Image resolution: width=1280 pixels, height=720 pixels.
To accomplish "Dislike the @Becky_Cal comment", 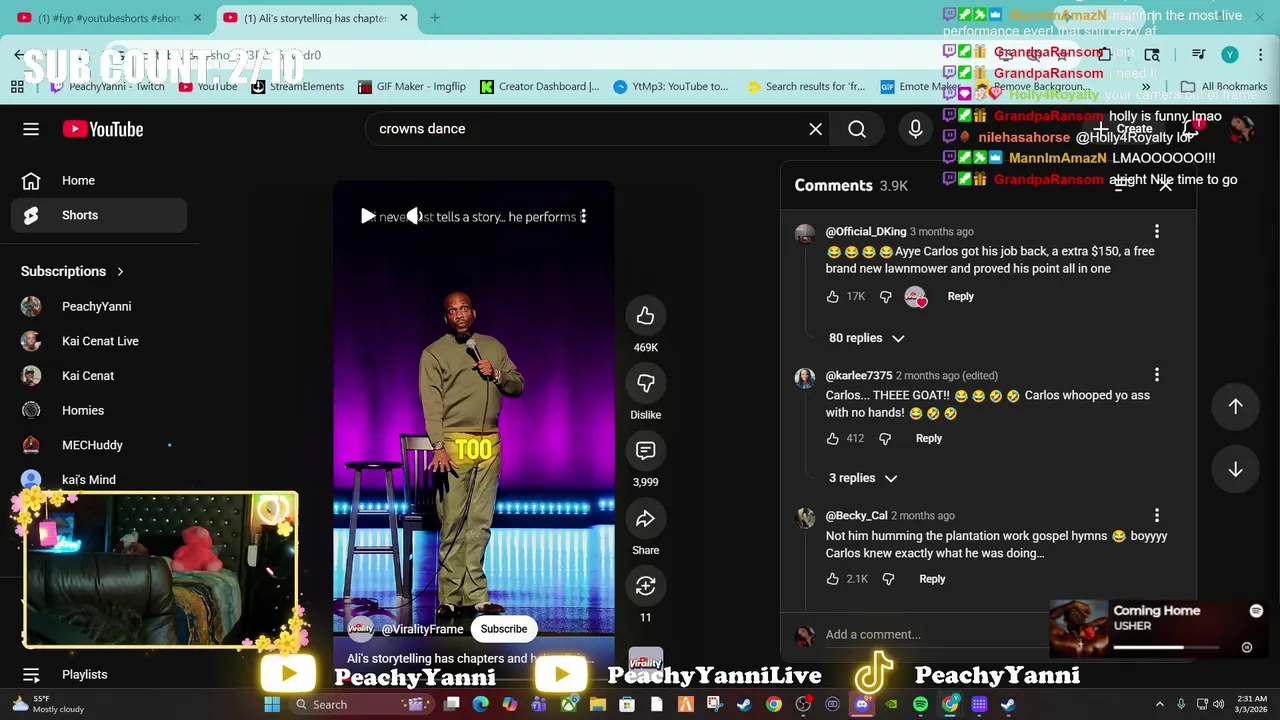I will click(x=888, y=579).
